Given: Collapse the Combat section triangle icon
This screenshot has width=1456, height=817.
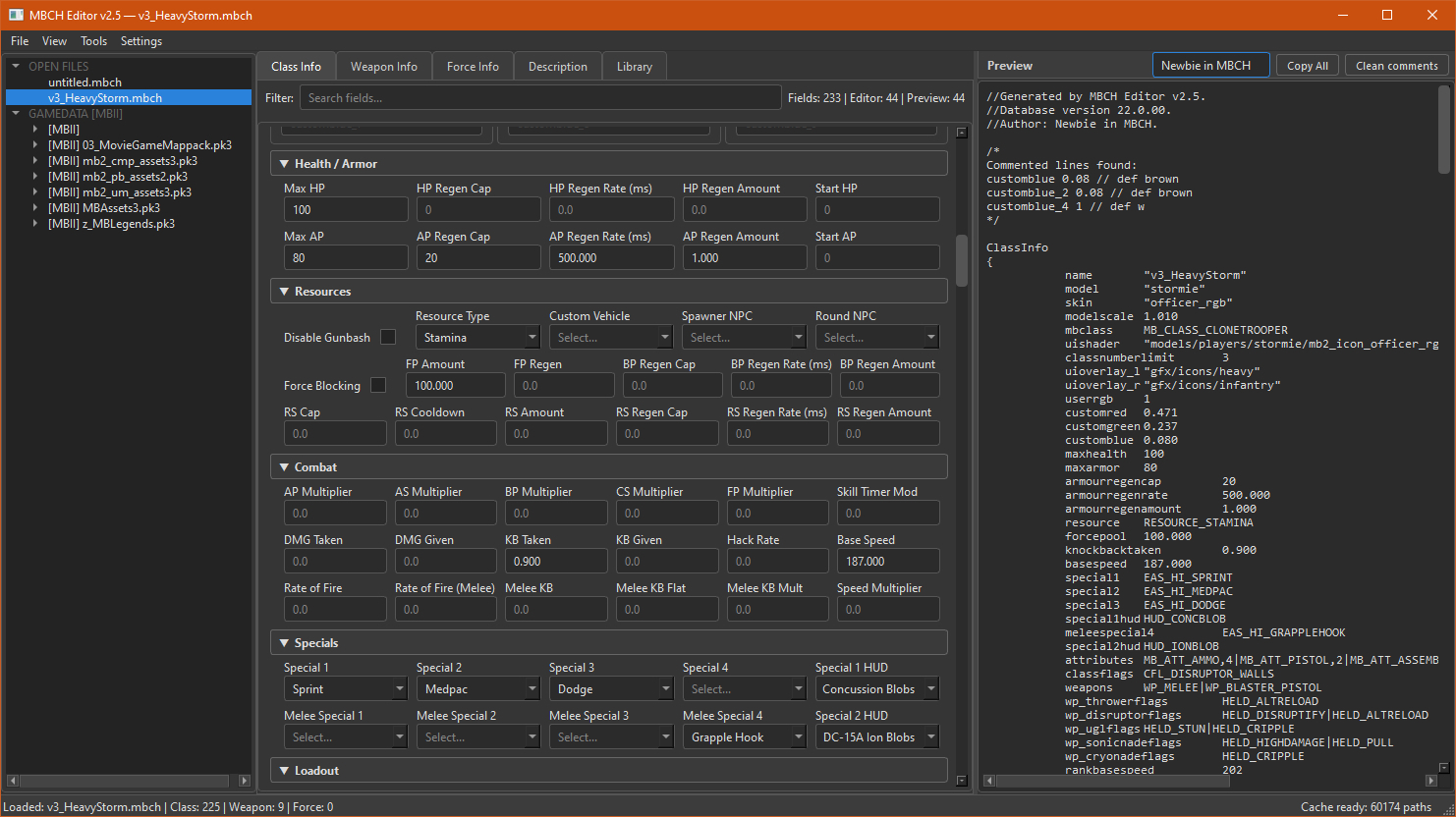Looking at the screenshot, I should (284, 467).
